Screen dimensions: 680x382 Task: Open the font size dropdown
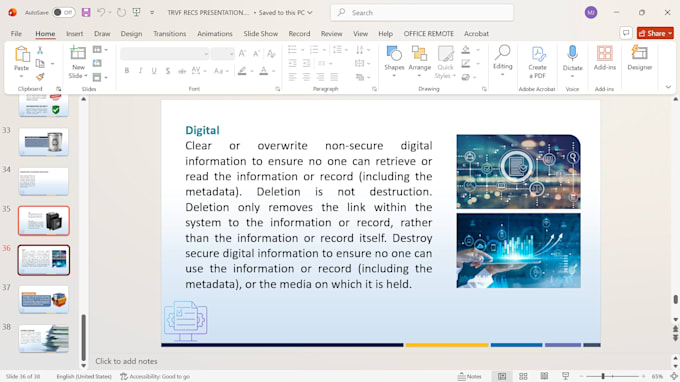click(x=232, y=54)
